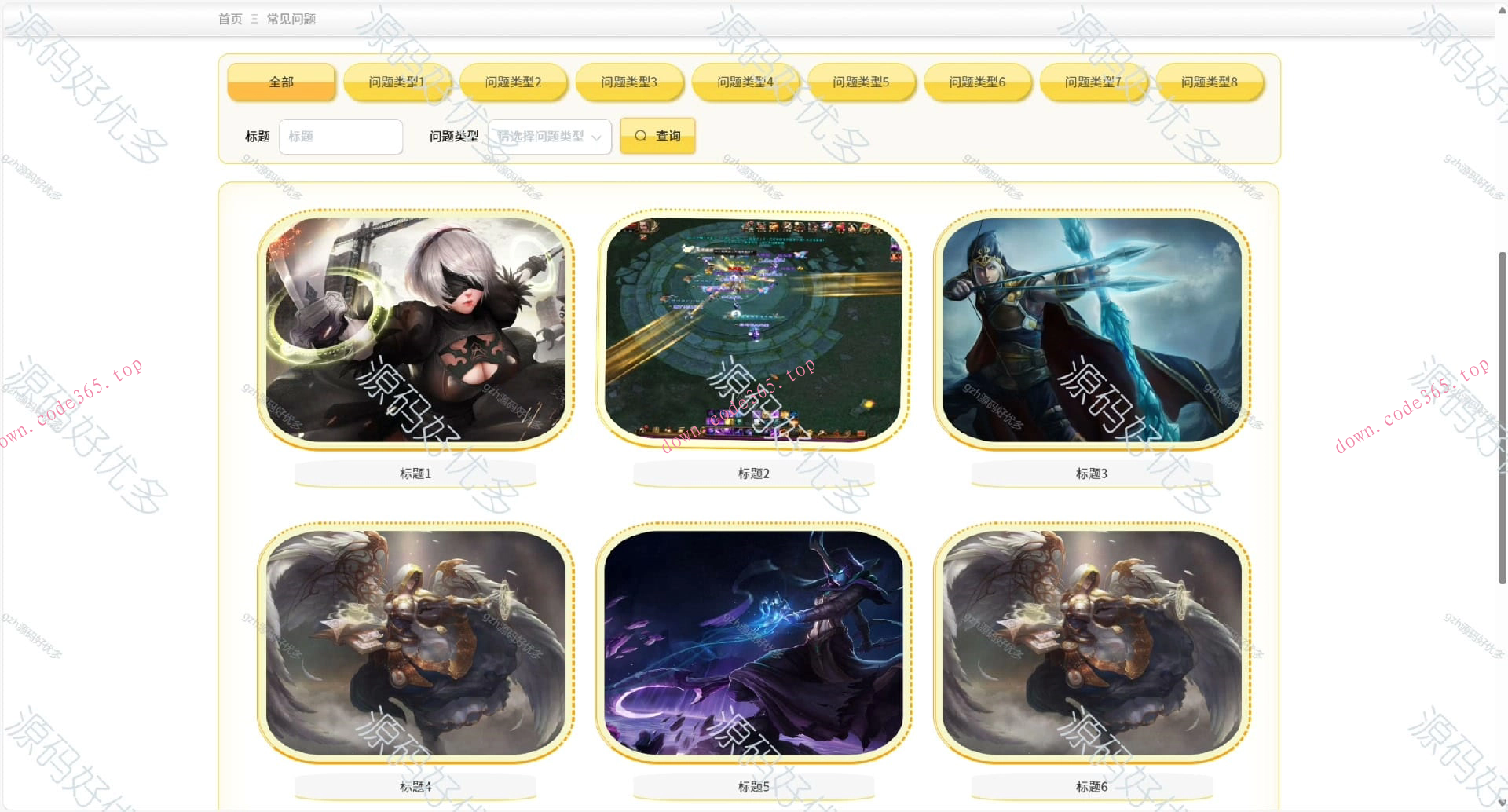Click the 常见问题 breadcrumb
The image size is (1508, 812).
pos(291,19)
